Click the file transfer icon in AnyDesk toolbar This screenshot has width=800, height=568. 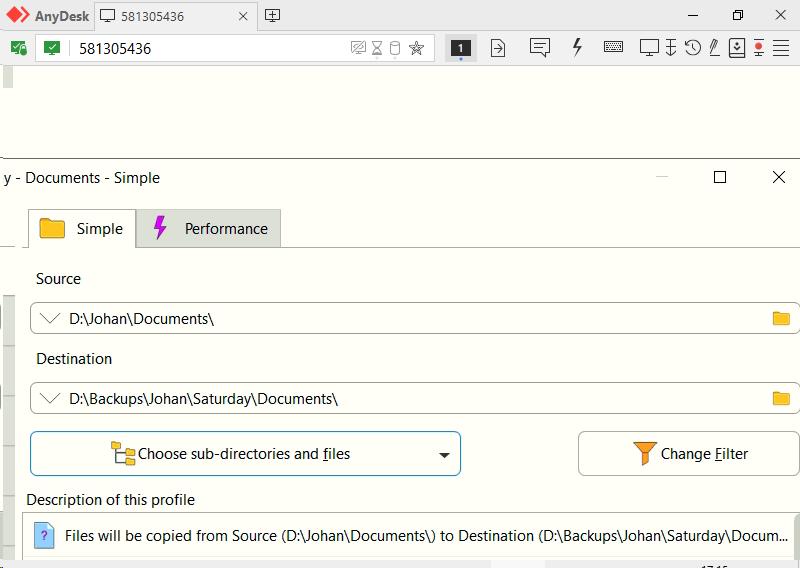[x=498, y=48]
